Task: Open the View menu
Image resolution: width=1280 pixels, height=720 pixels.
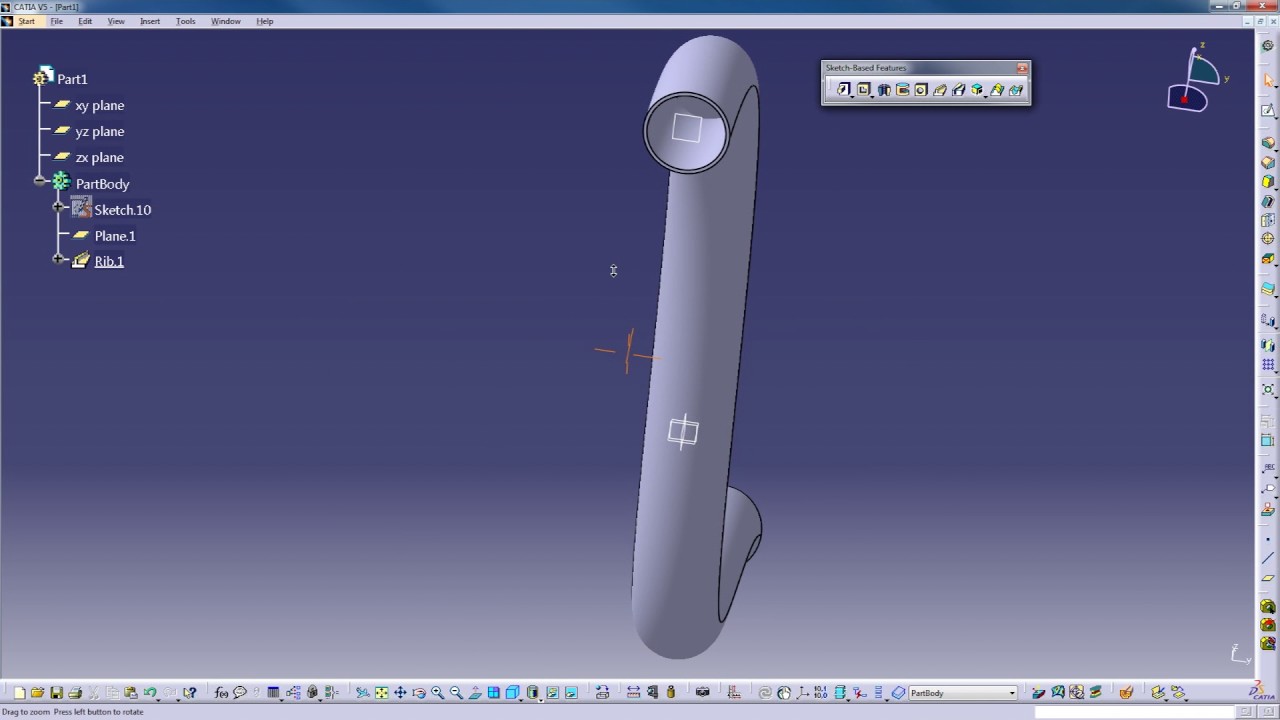Action: pos(116,21)
